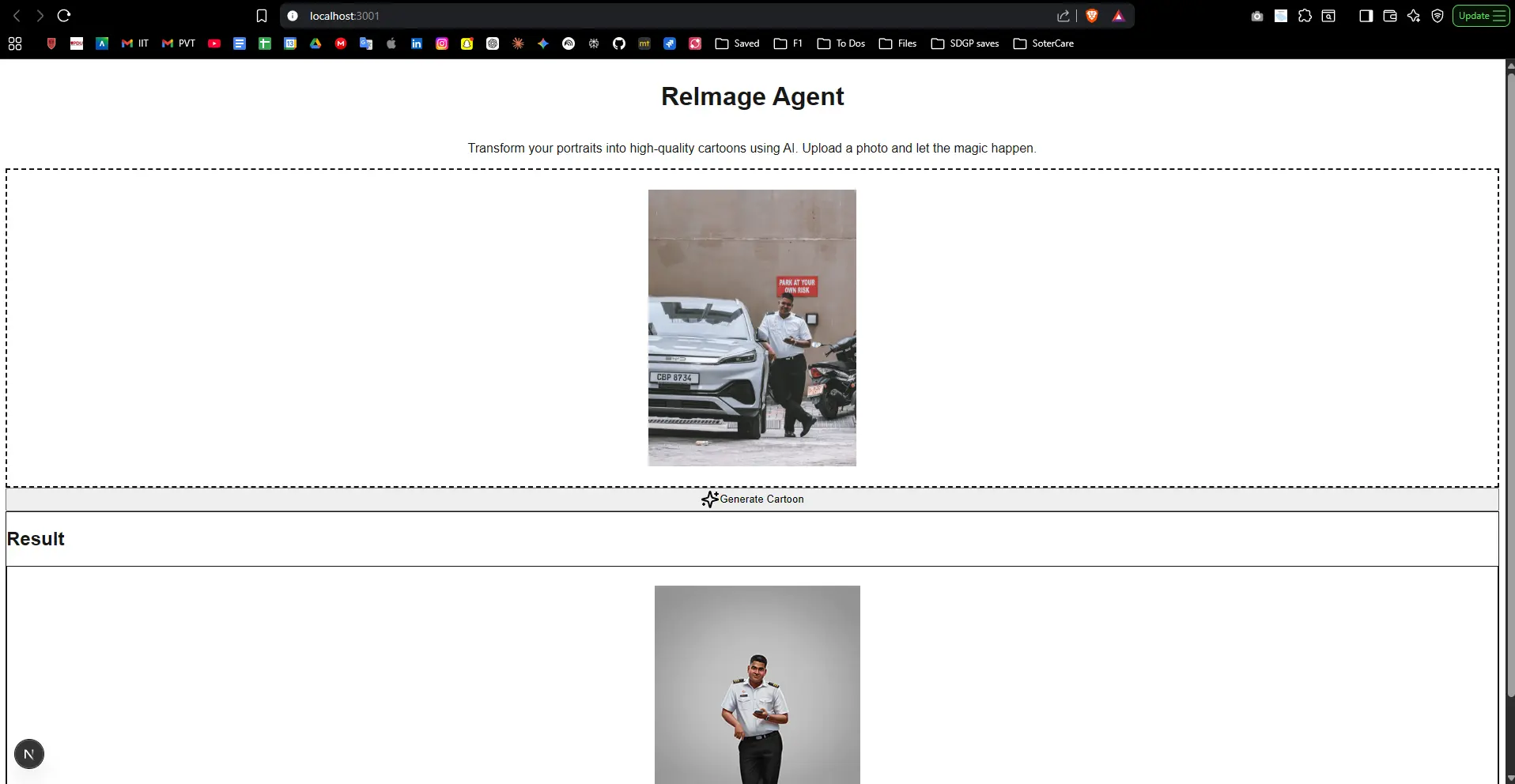Open the To Dos bookmarks folder
This screenshot has height=784, width=1515.
[840, 43]
